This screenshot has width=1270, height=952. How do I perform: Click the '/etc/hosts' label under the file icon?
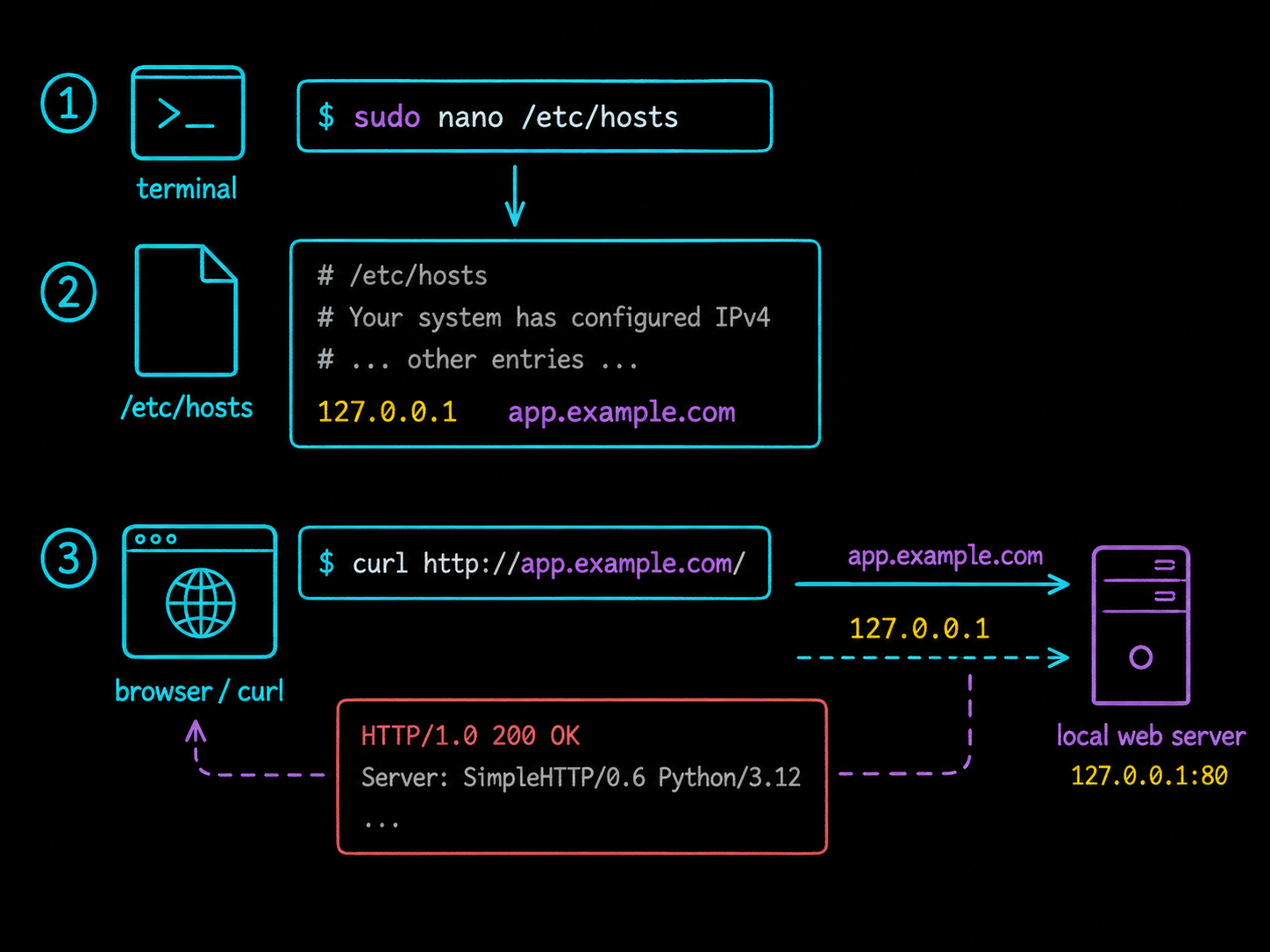tap(187, 408)
